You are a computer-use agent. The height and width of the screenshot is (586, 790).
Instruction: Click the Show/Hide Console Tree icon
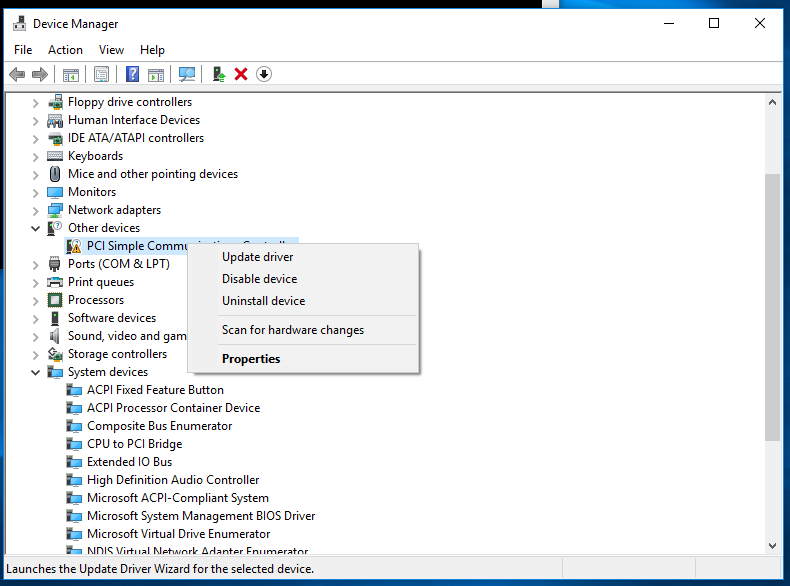click(71, 74)
